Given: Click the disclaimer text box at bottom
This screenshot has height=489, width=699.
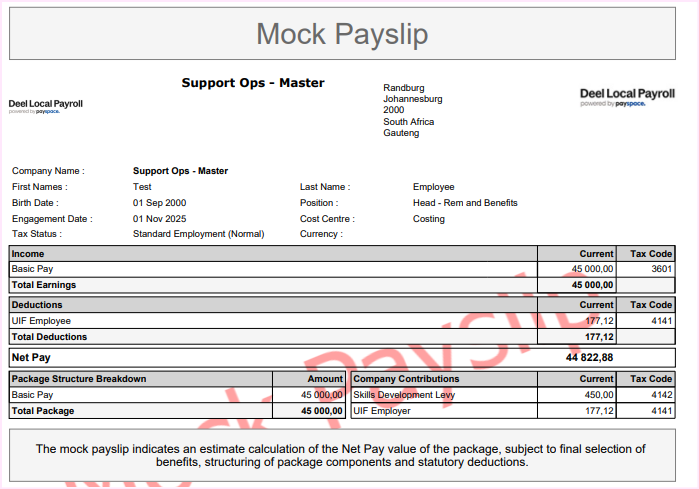Looking at the screenshot, I should pyautogui.click(x=342, y=455).
